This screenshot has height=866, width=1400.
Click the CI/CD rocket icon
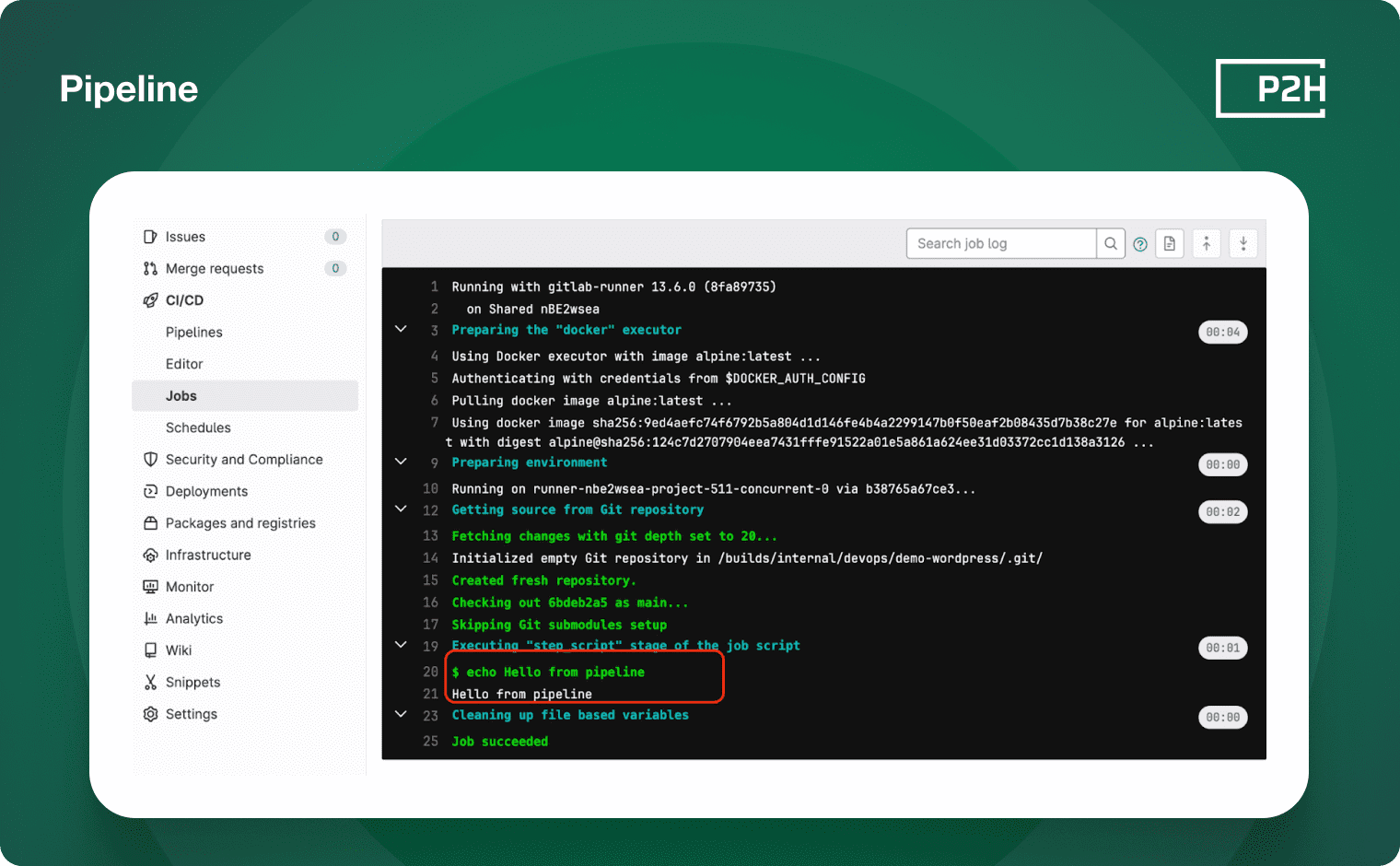[x=151, y=300]
